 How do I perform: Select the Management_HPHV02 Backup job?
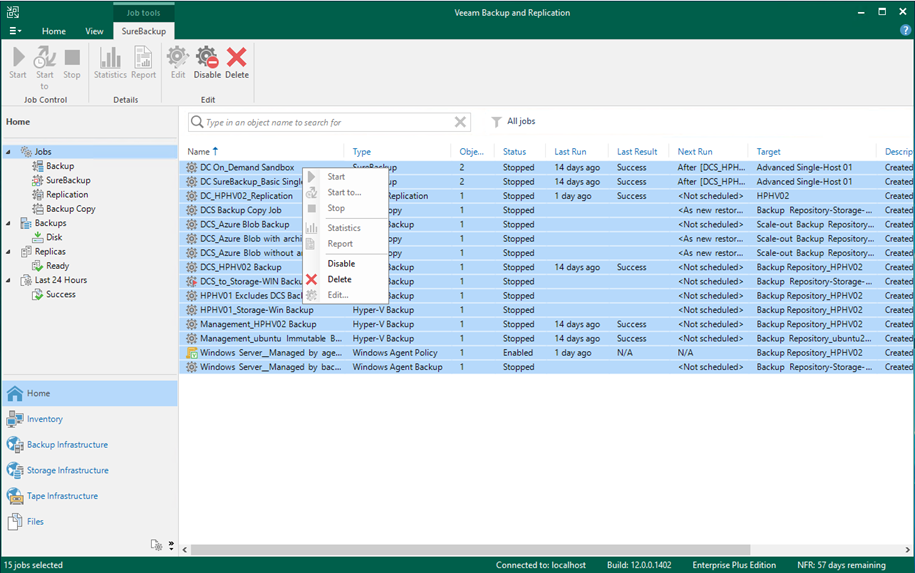[x=546, y=324]
